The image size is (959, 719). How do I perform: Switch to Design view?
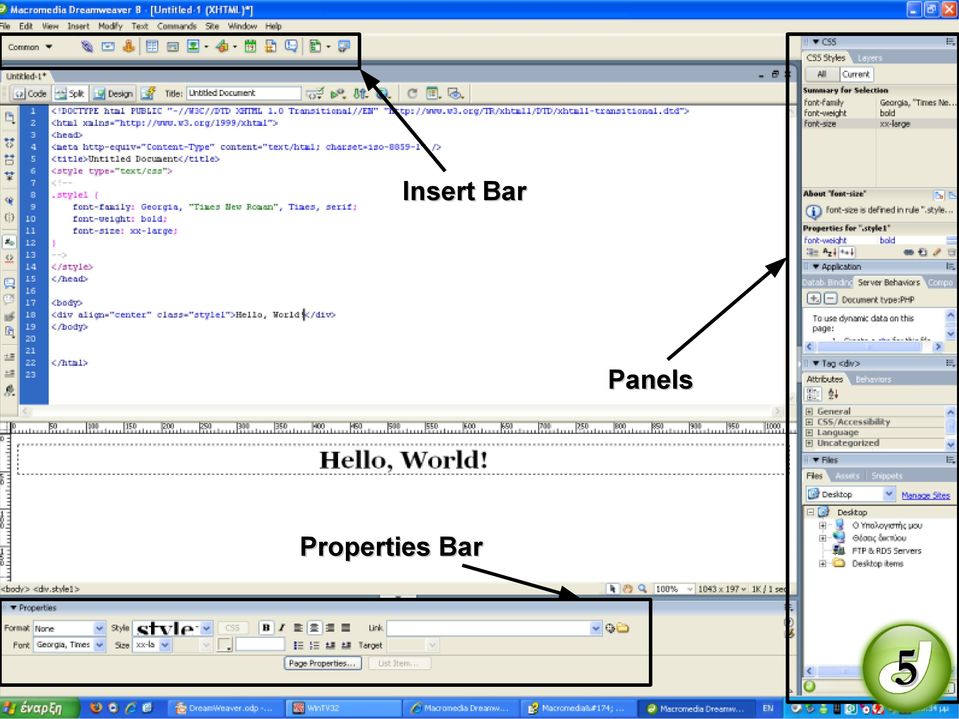point(114,94)
